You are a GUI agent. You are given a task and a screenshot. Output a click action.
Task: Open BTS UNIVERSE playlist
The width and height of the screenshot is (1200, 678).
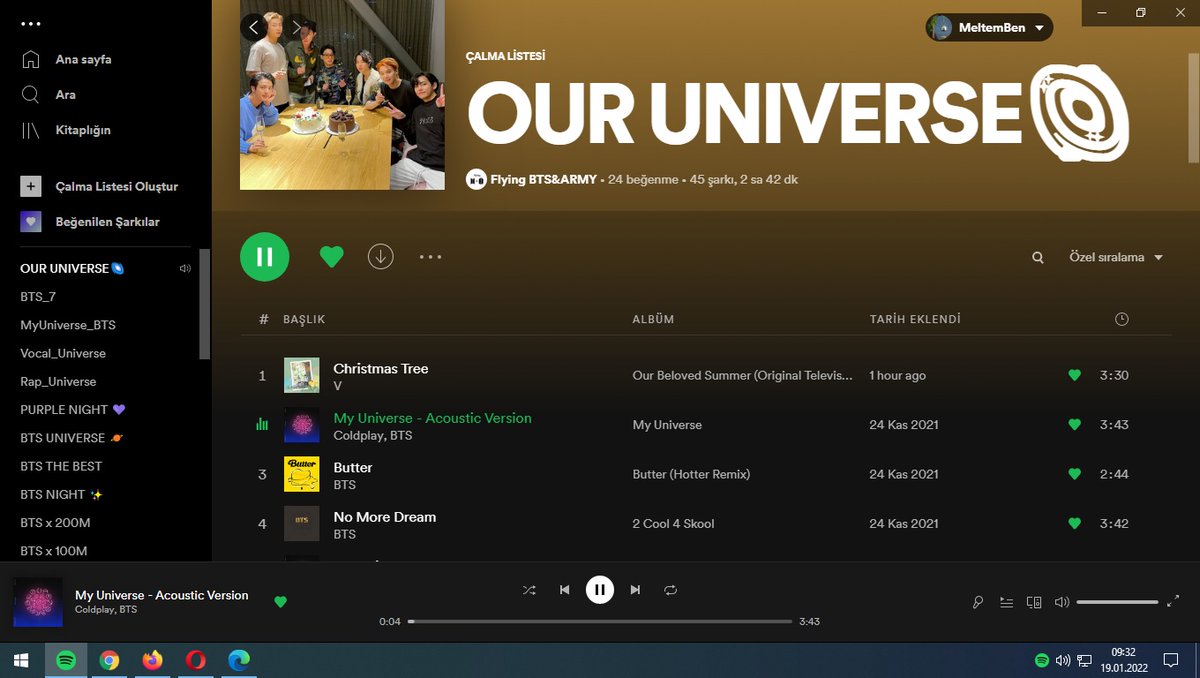pos(72,438)
